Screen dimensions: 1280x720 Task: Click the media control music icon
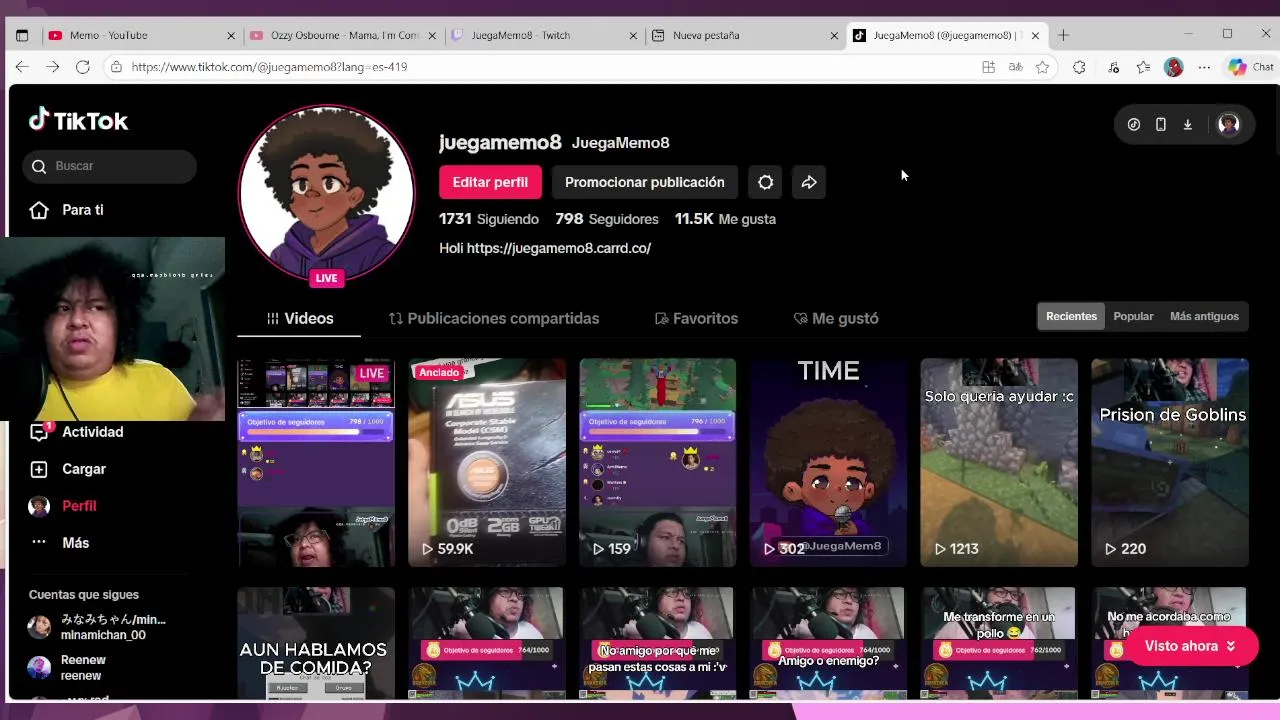click(x=1114, y=67)
